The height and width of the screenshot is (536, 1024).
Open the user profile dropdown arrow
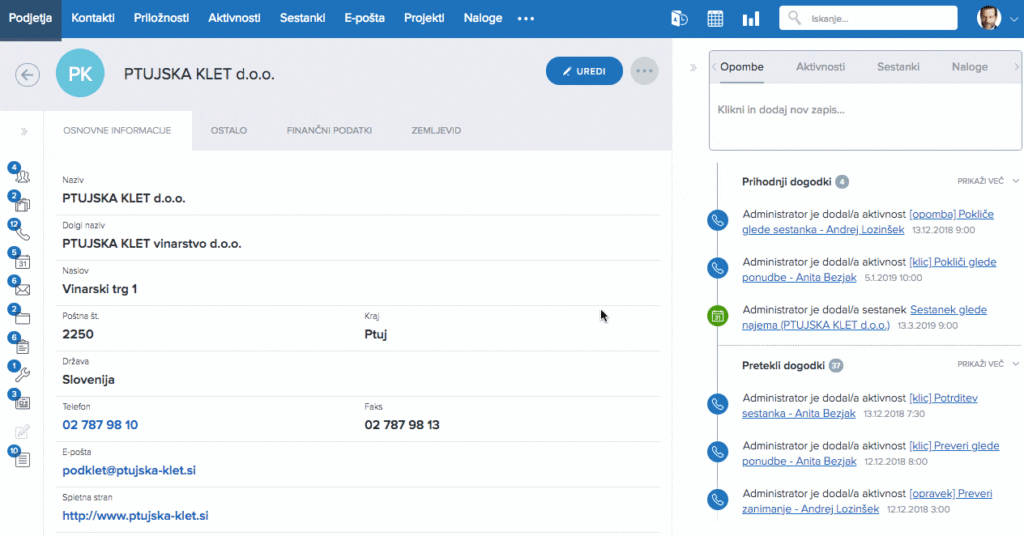(x=1009, y=19)
